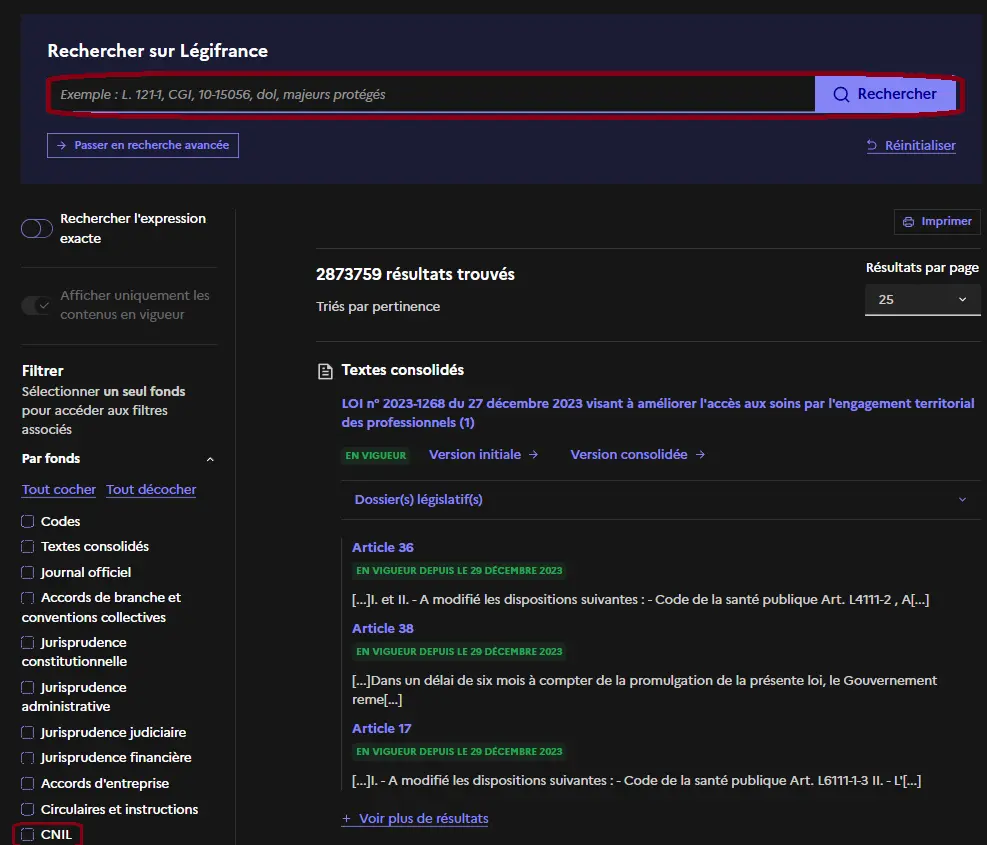
Task: Check the Jurisprudence financière checkbox
Action: 28,757
